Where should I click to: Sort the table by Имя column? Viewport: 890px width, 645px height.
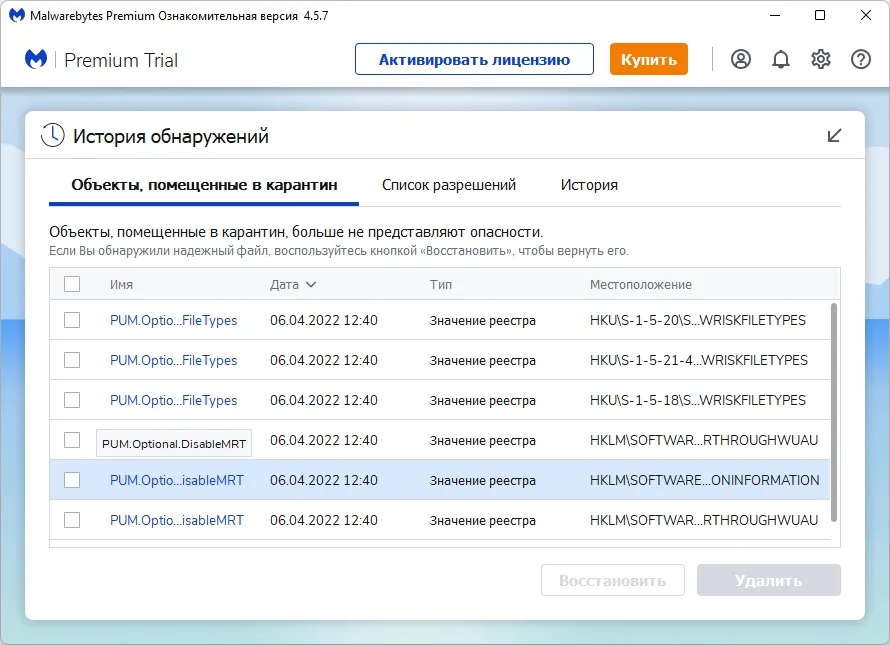pos(121,284)
